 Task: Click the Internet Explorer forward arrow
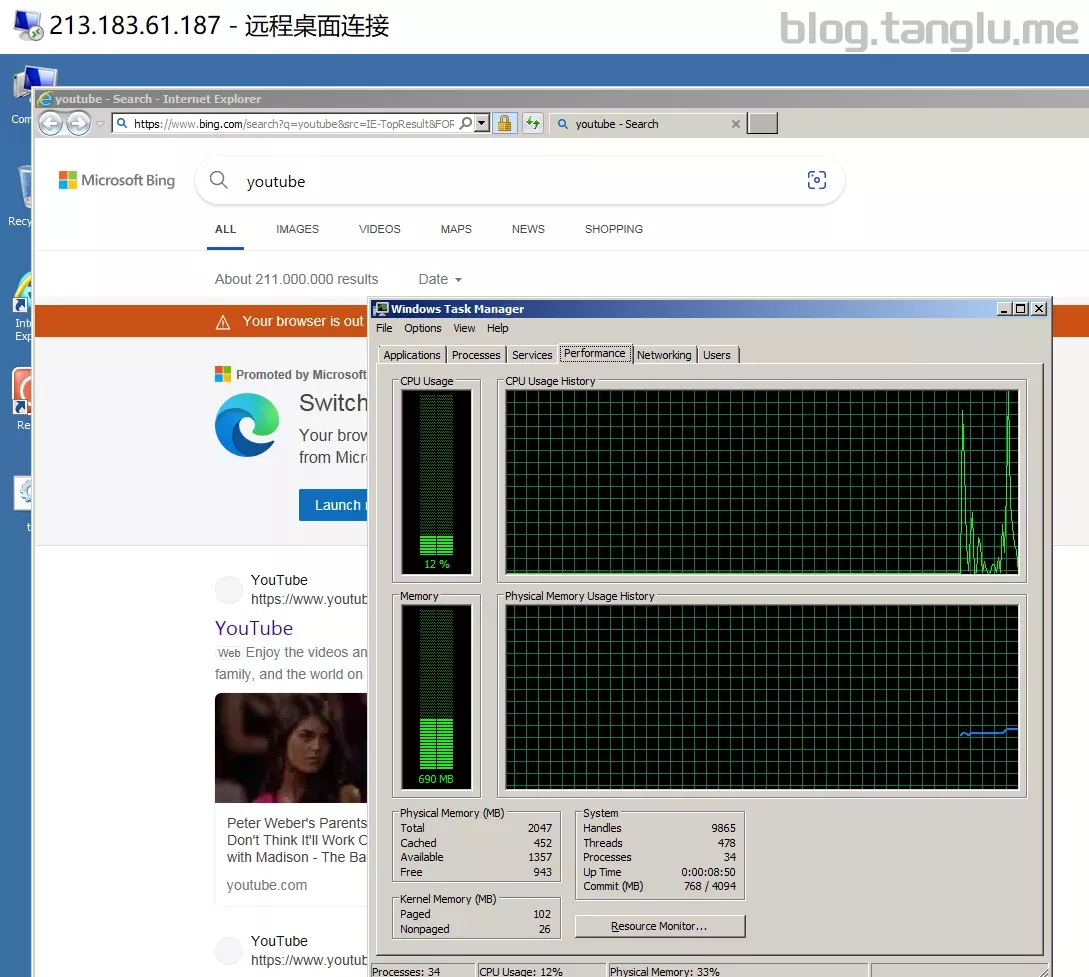point(78,123)
